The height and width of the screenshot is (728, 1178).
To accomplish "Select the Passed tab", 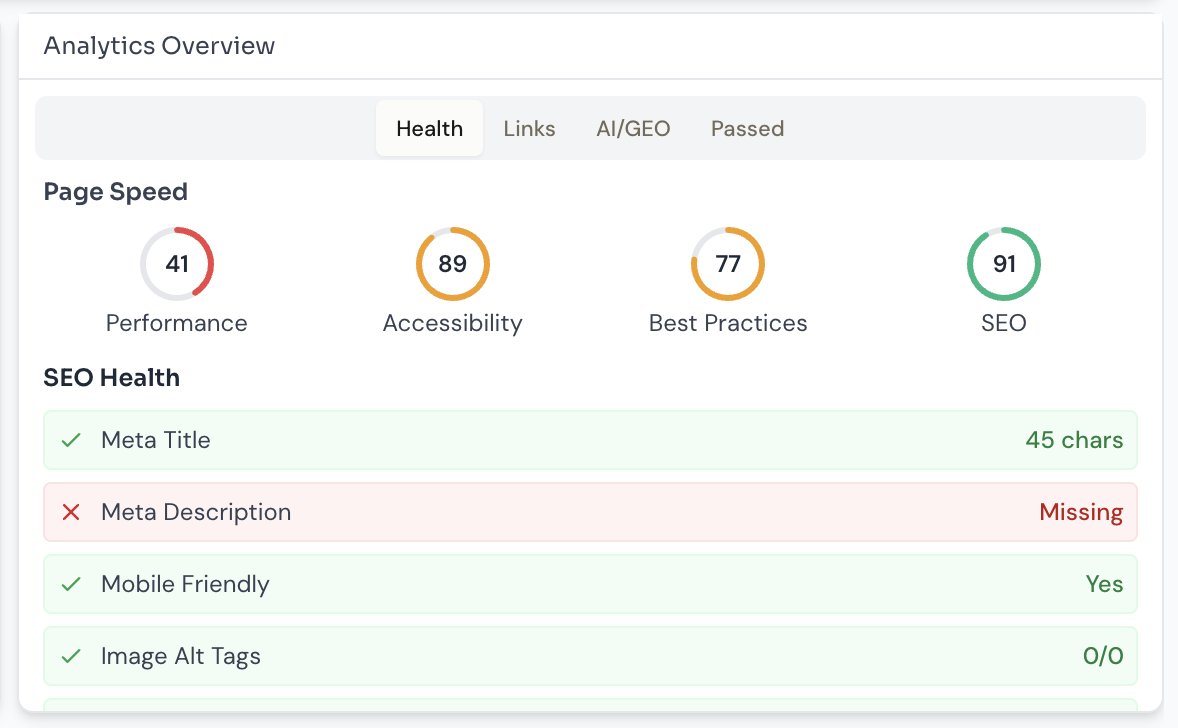I will [747, 128].
